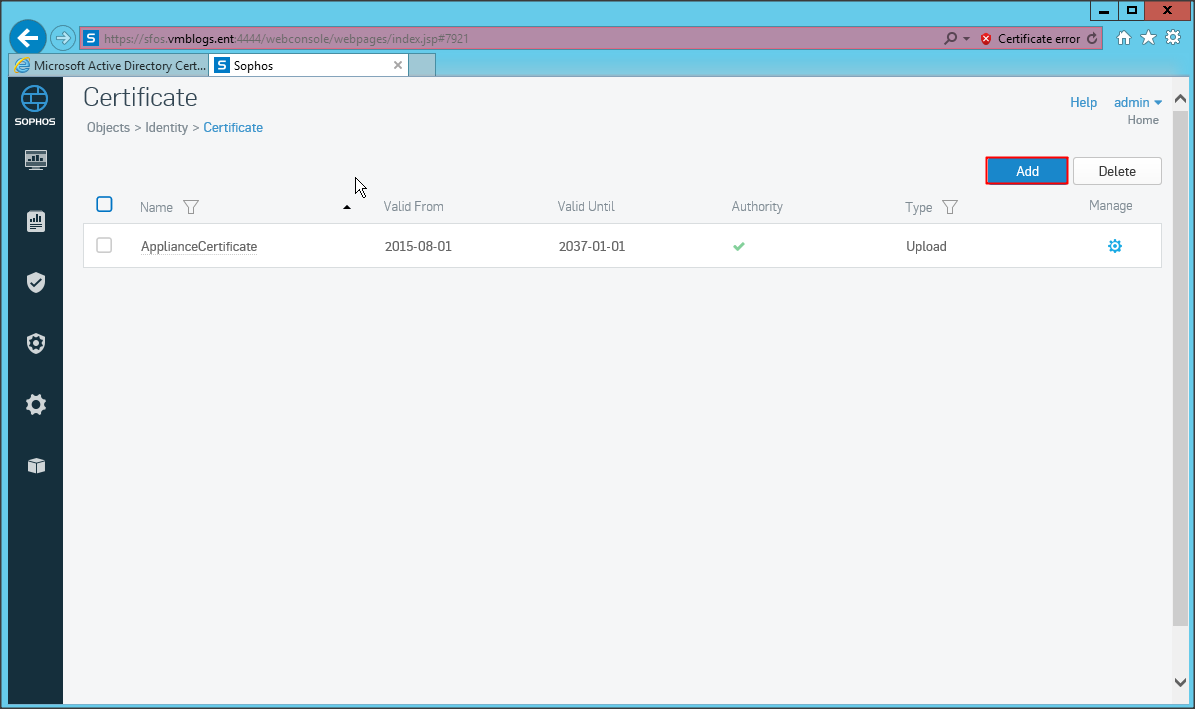Switch to Microsoft Active Directory Cert tab
This screenshot has width=1195, height=709.
click(x=109, y=66)
